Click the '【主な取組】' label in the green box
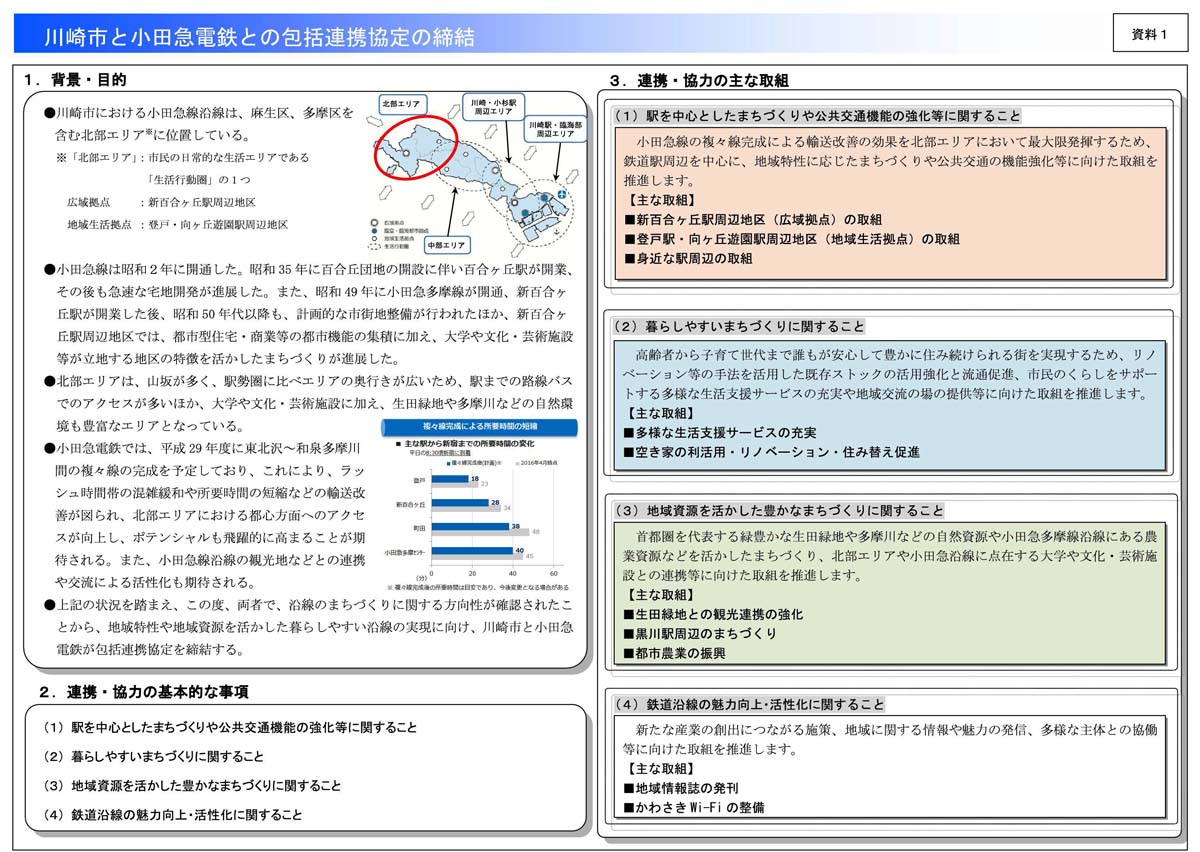Screen dimensions: 1200x852 click(659, 595)
